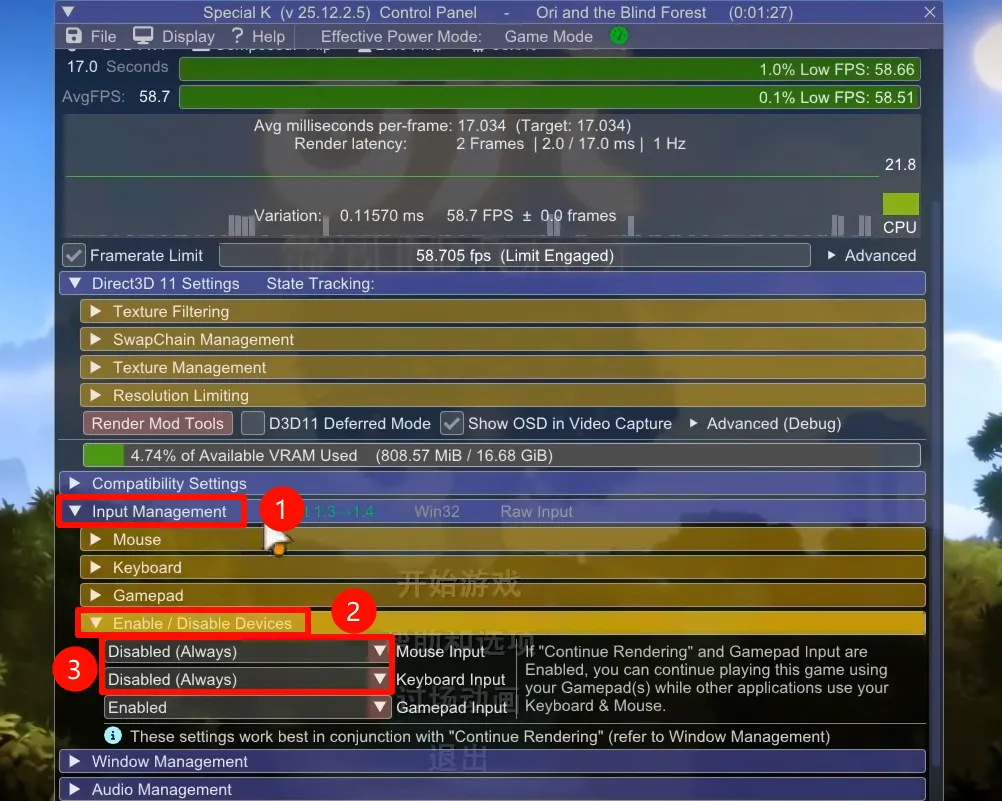Expand Compatibility Settings section
The image size is (1002, 801).
pos(492,483)
